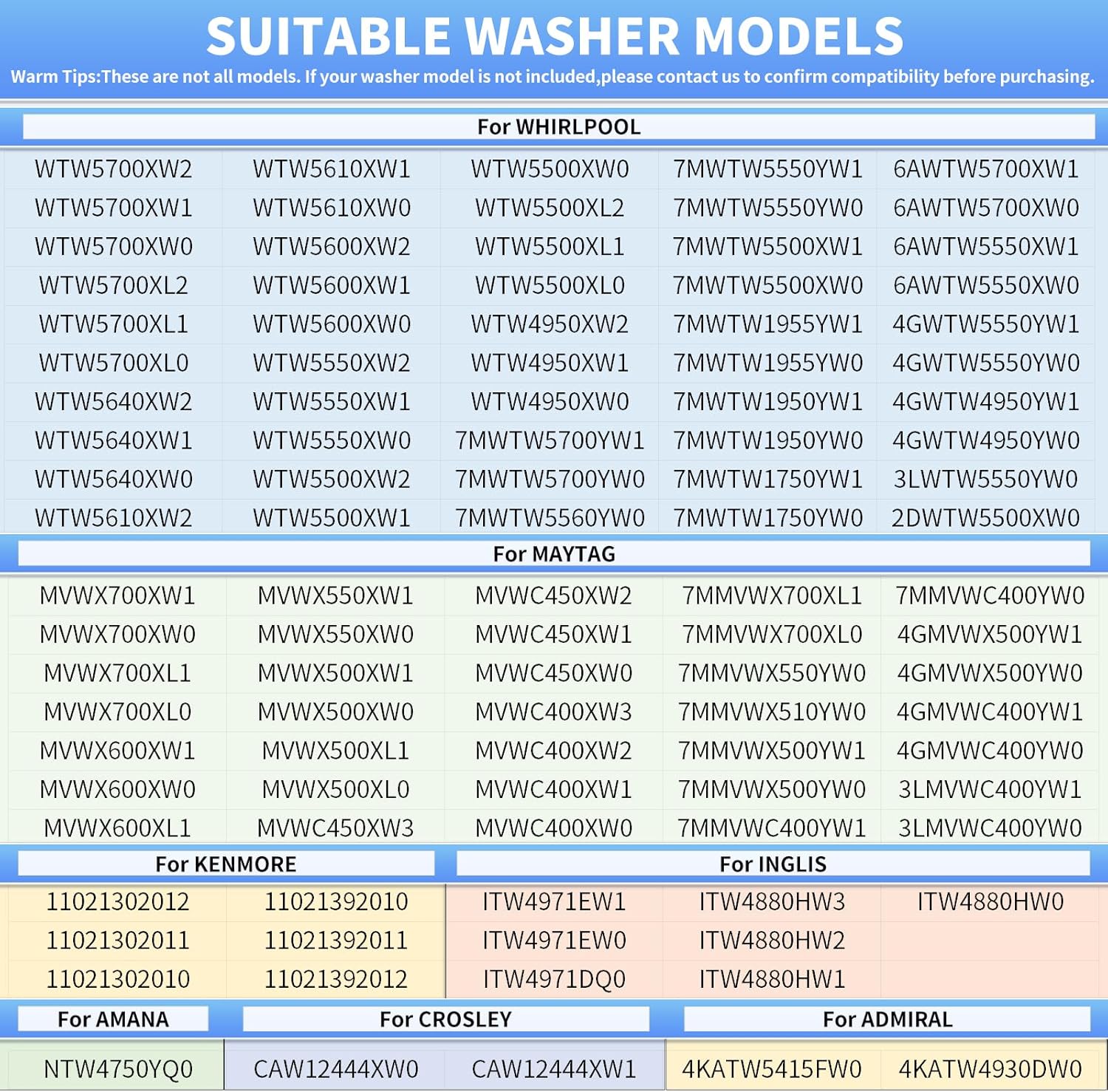Click Maytag model MVWX550XW1

[x=335, y=596]
